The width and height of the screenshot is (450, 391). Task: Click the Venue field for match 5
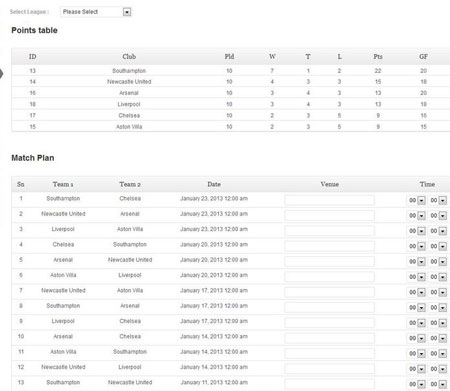coord(329,262)
